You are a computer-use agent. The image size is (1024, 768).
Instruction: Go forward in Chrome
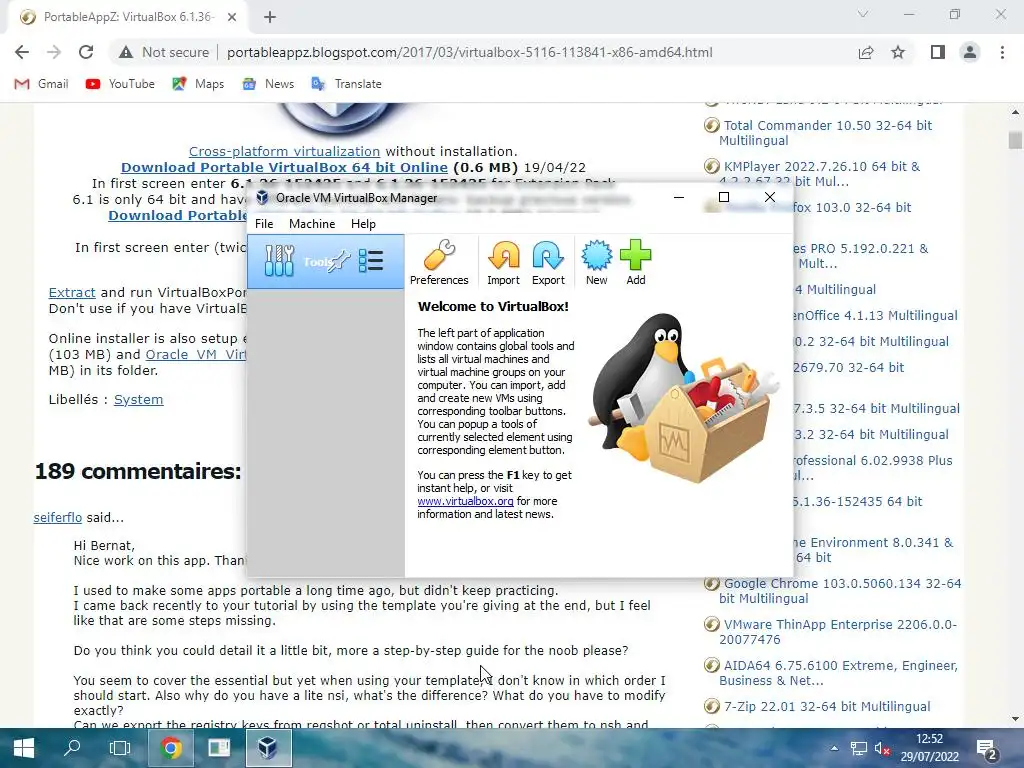click(54, 52)
